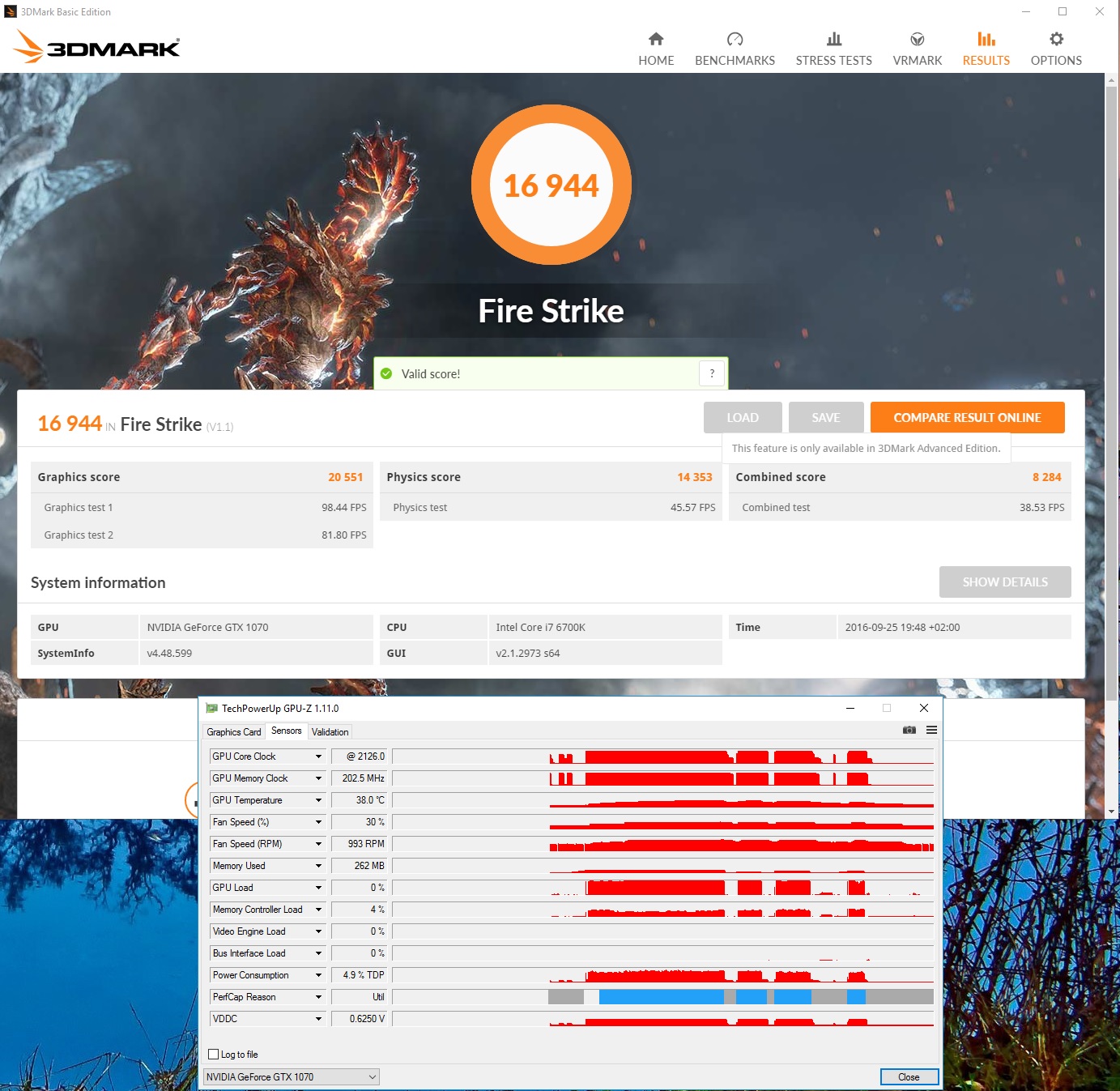Screen dimensions: 1120x1091
Task: Click the Combined score value 8 284
Action: [1046, 477]
